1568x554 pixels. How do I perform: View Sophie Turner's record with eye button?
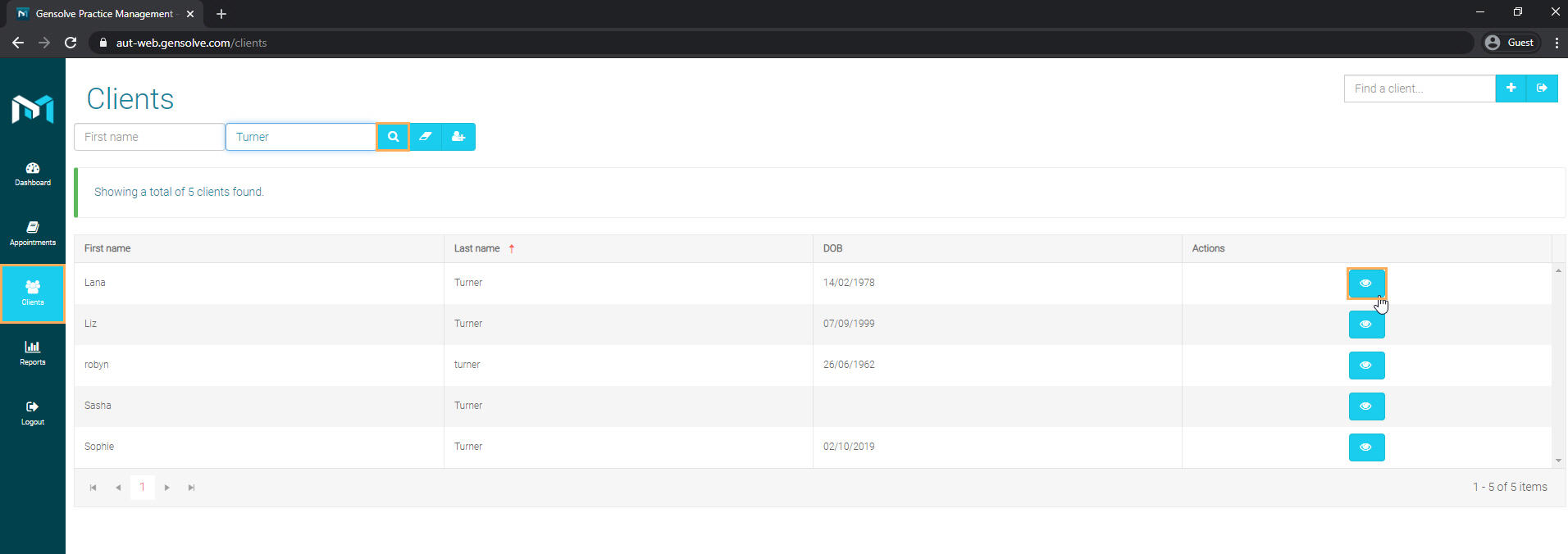tap(1366, 447)
